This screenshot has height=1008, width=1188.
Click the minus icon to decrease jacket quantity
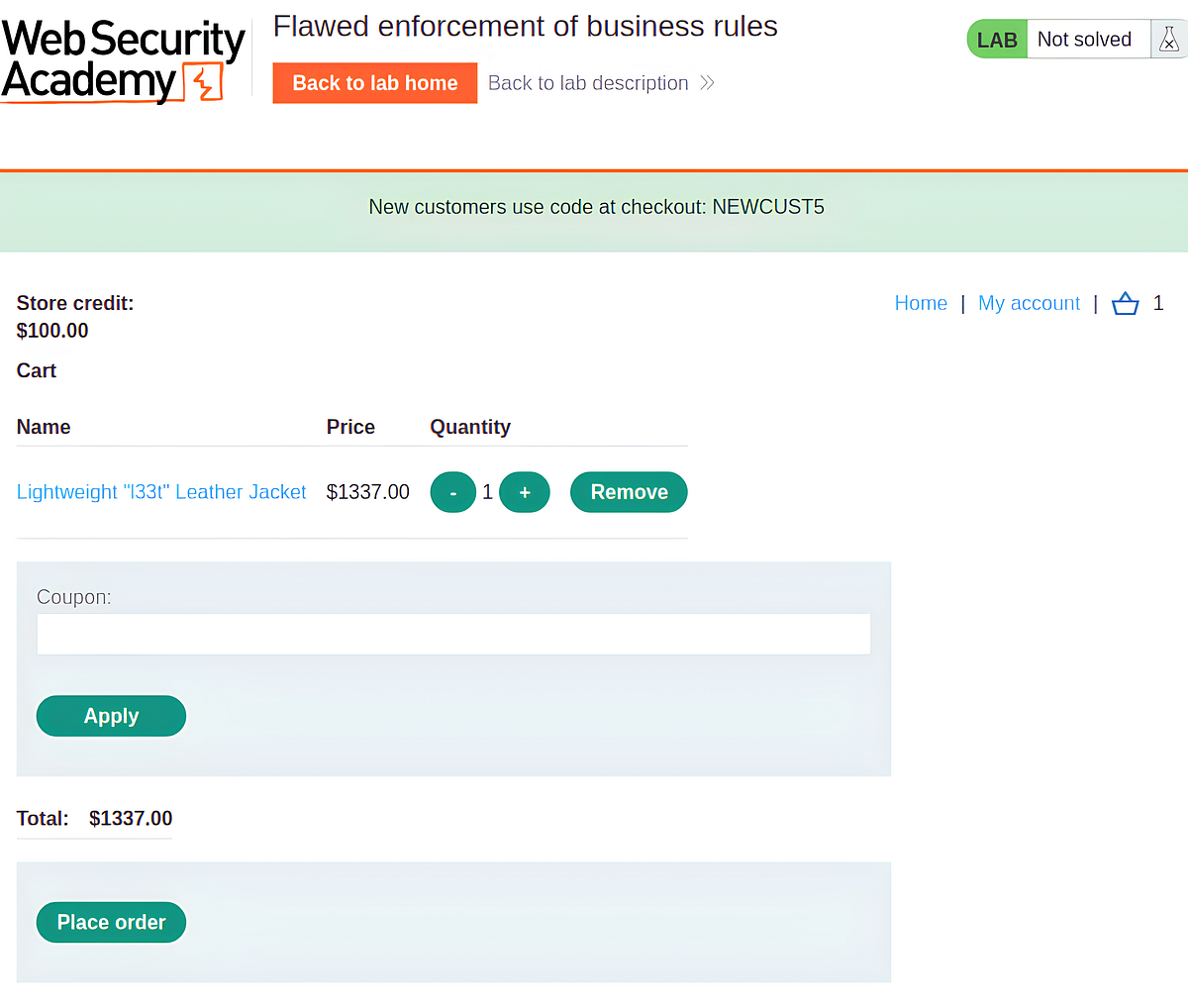click(452, 492)
